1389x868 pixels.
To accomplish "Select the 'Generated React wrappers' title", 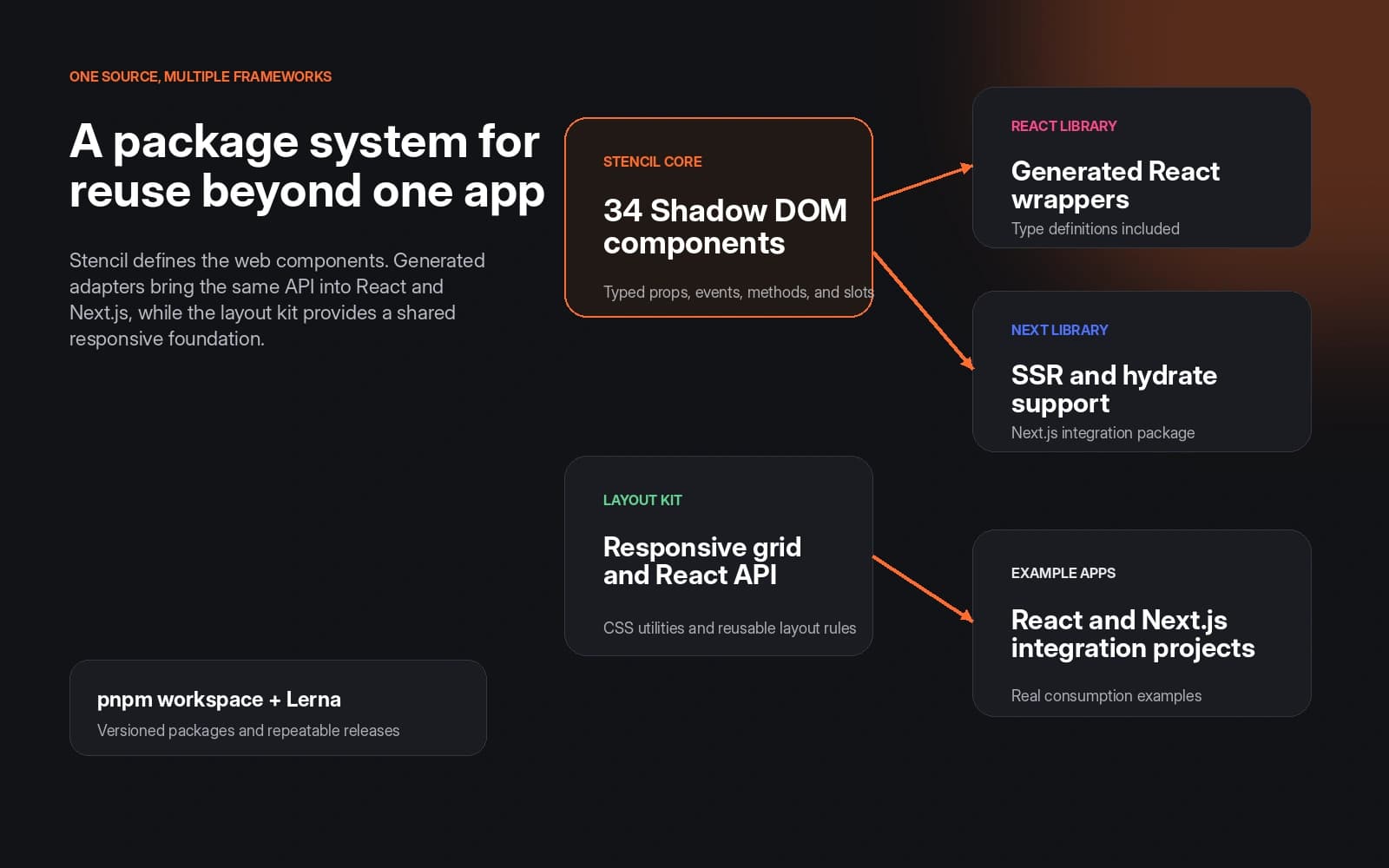I will coord(1116,185).
